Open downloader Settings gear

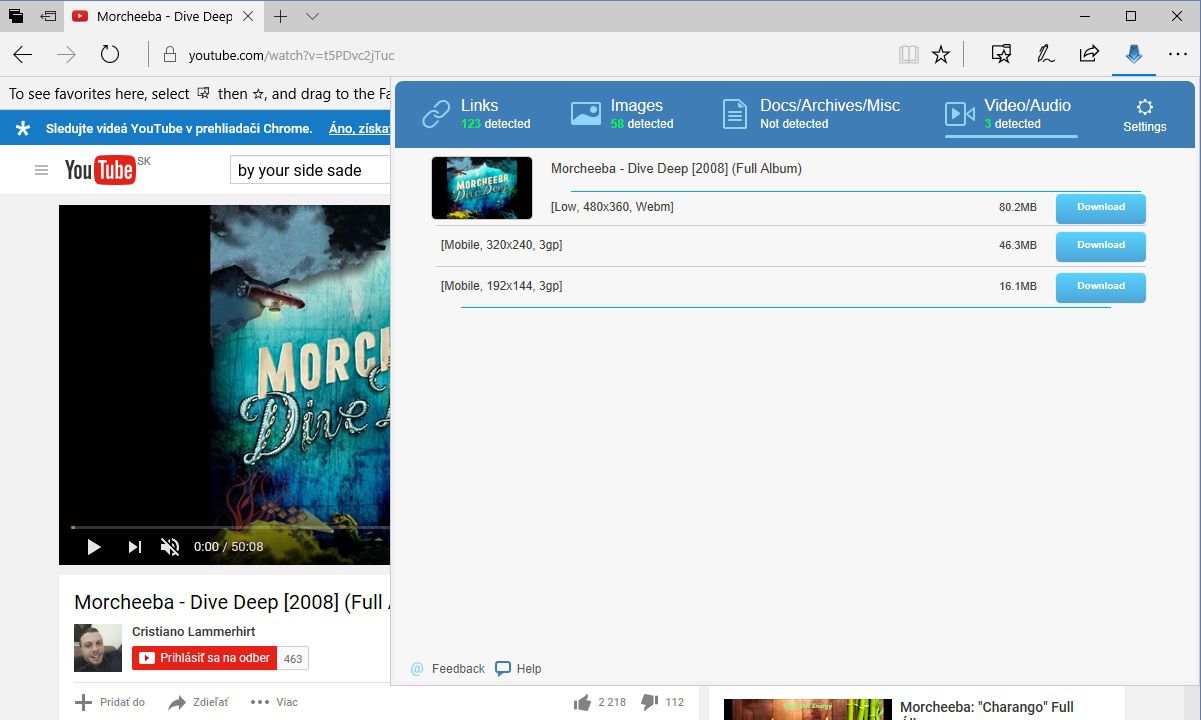point(1145,115)
